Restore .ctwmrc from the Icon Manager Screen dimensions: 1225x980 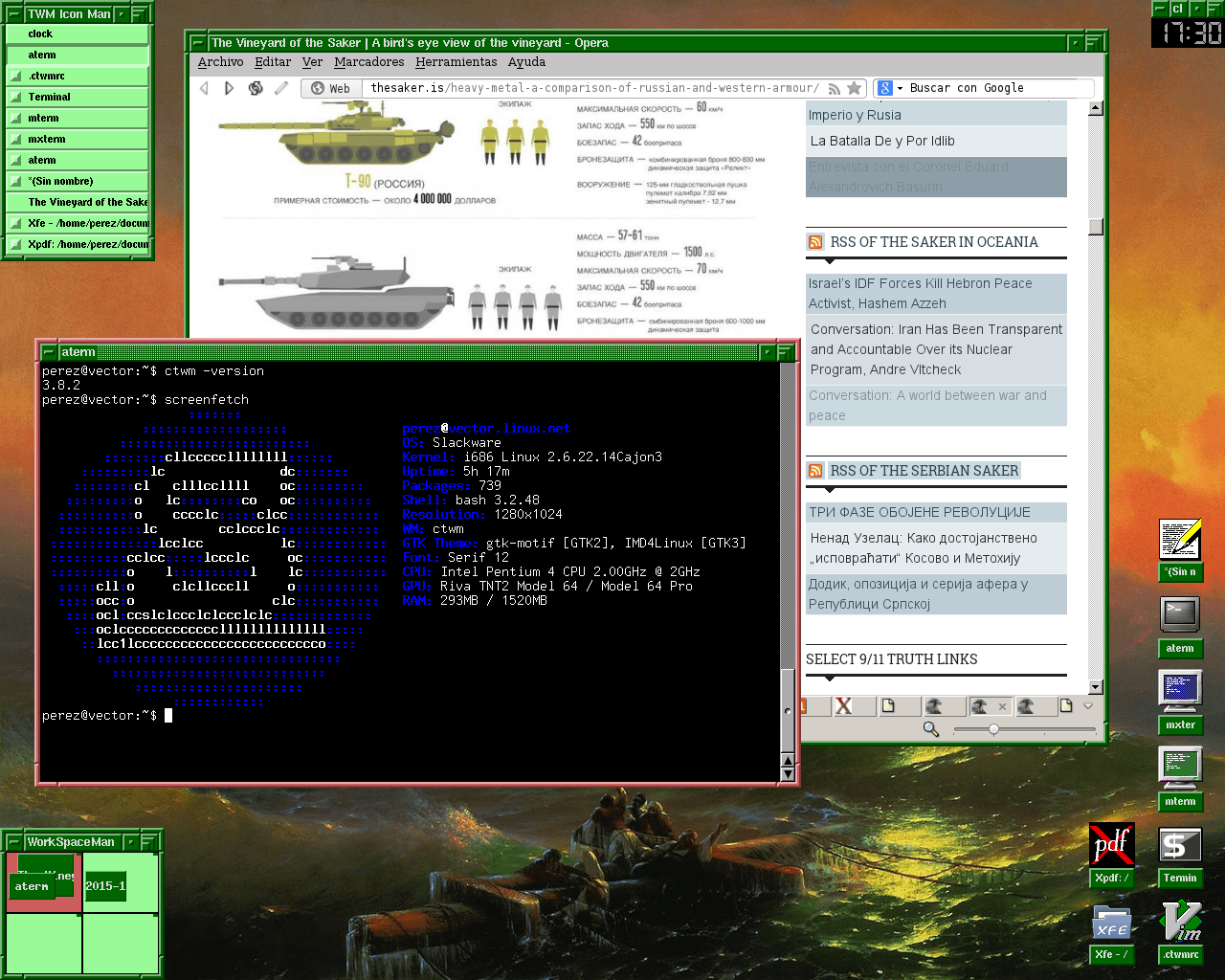[x=78, y=76]
